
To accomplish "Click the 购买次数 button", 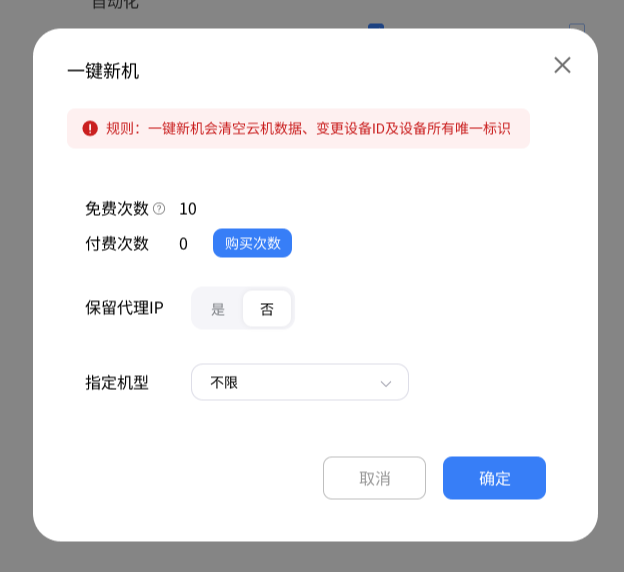I will [x=252, y=243].
